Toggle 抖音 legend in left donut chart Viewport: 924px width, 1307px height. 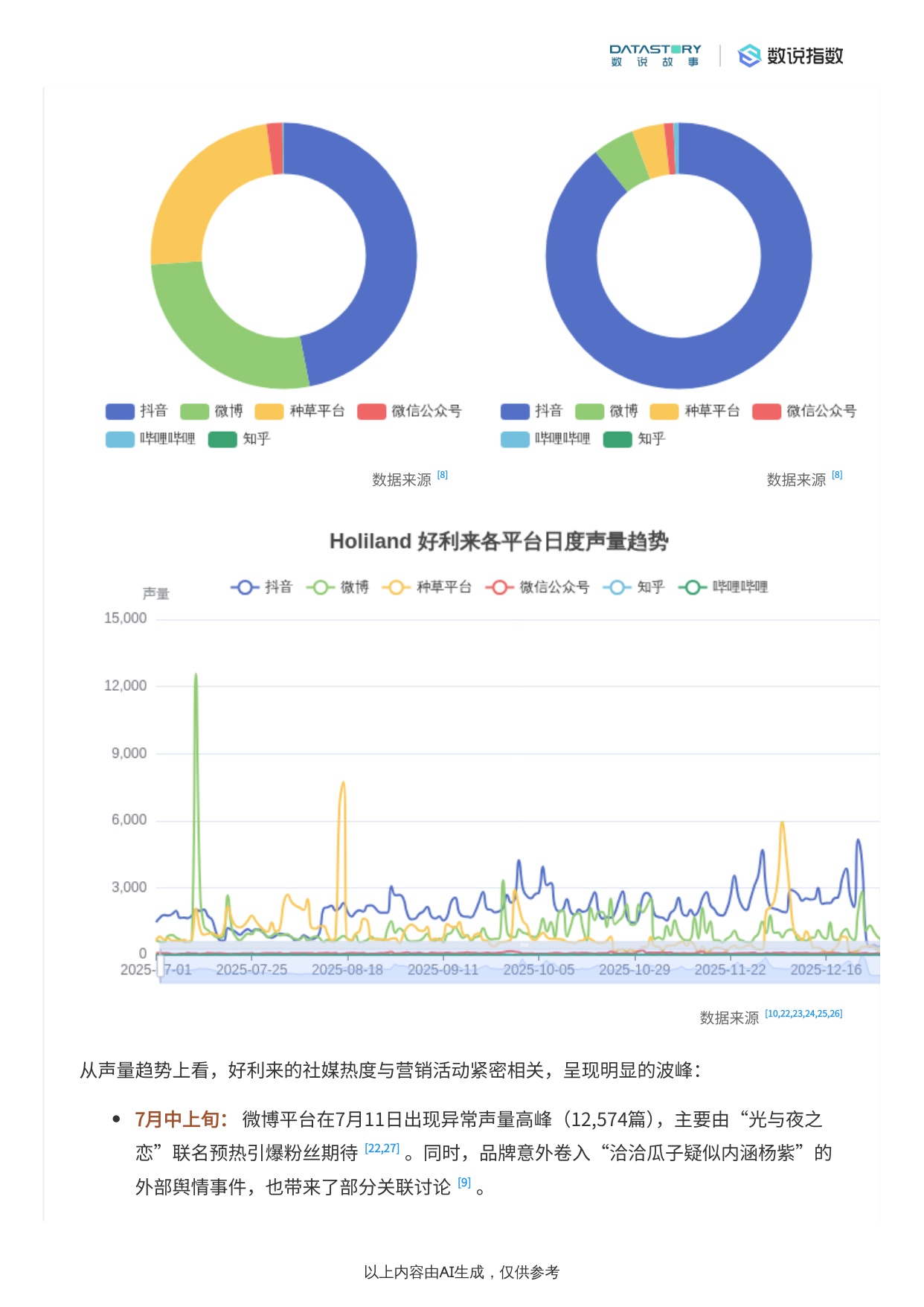pyautogui.click(x=137, y=411)
